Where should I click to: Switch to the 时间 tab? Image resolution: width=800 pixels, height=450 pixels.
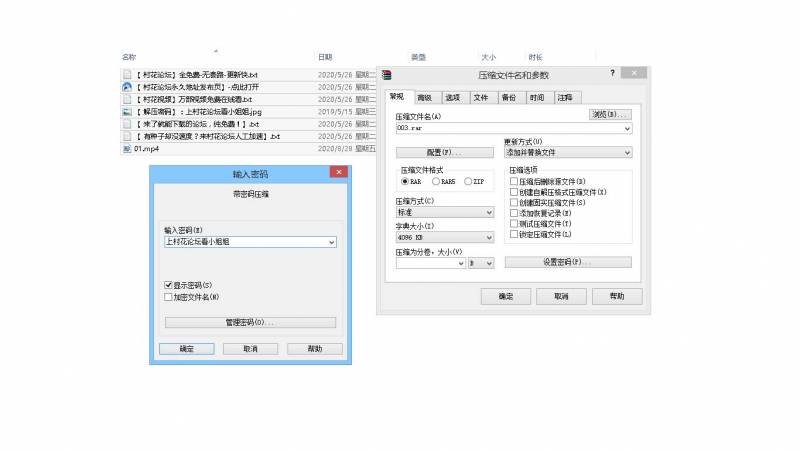[537, 97]
